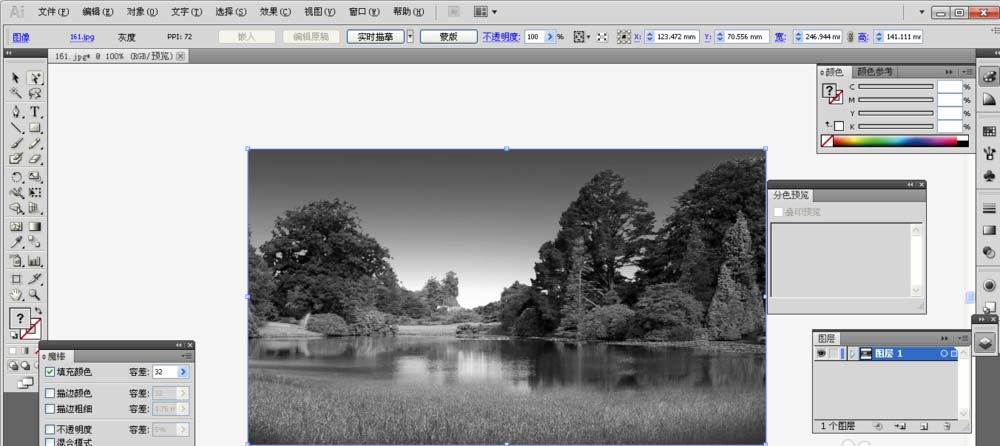Enable the 不透明度 checkbox in Magic Wand panel
Viewport: 1000px width, 446px height.
click(x=50, y=429)
